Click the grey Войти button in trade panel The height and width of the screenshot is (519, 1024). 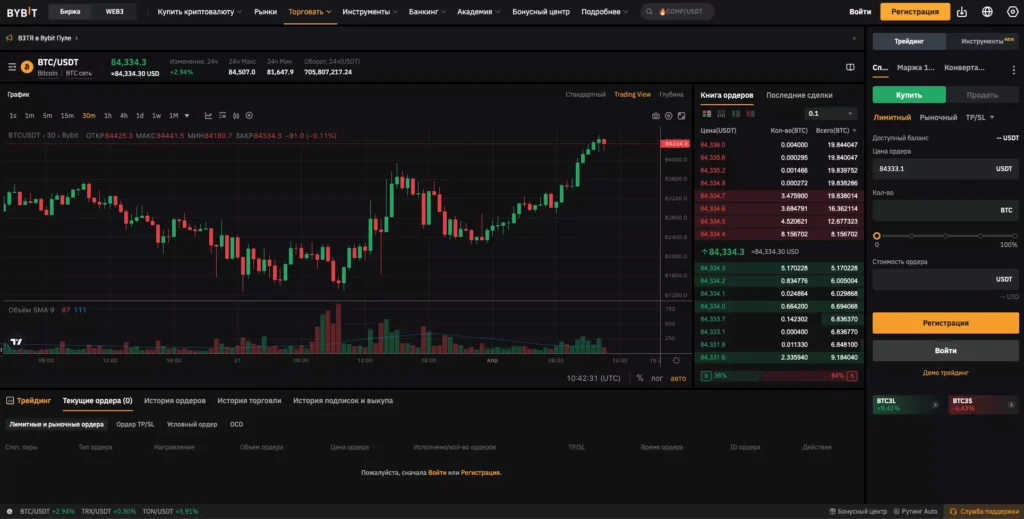945,351
